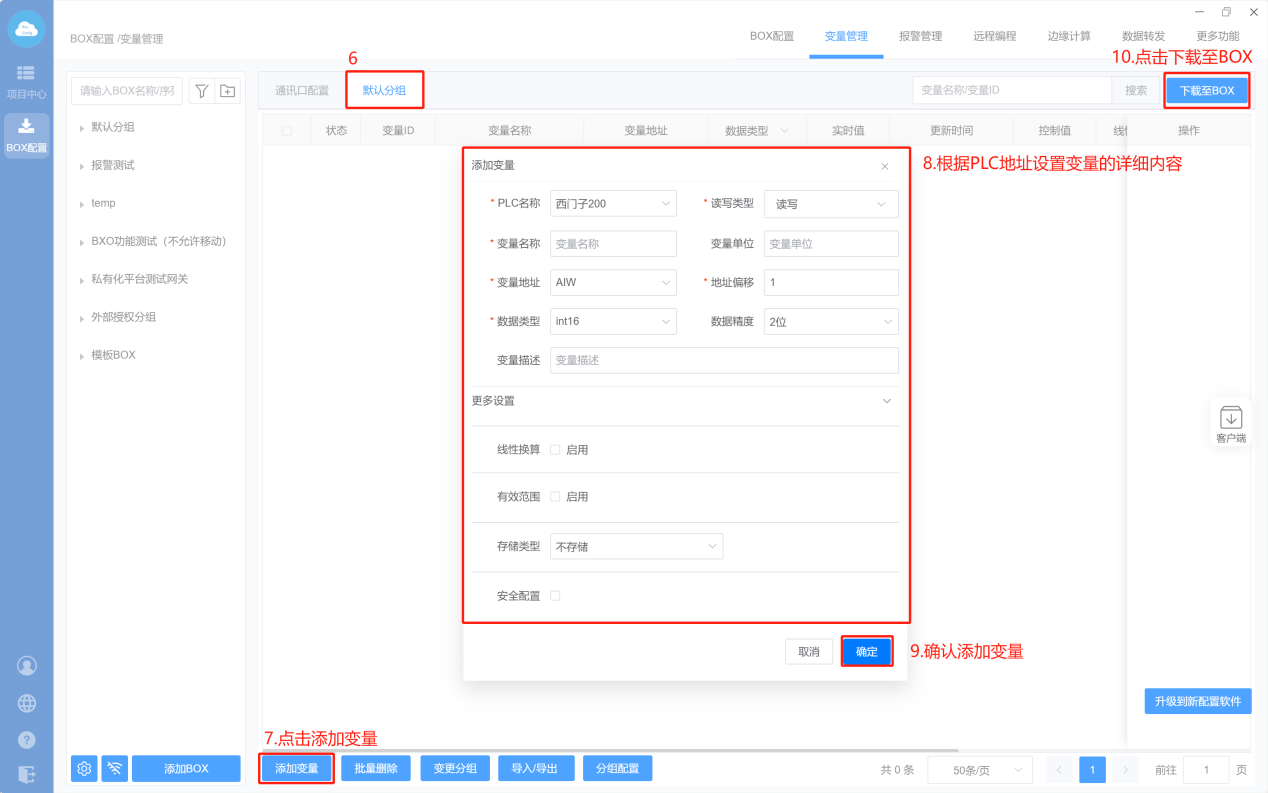Viewport: 1268px width, 793px height.
Task: Click the 客户端 download icon
Action: [x=1230, y=418]
